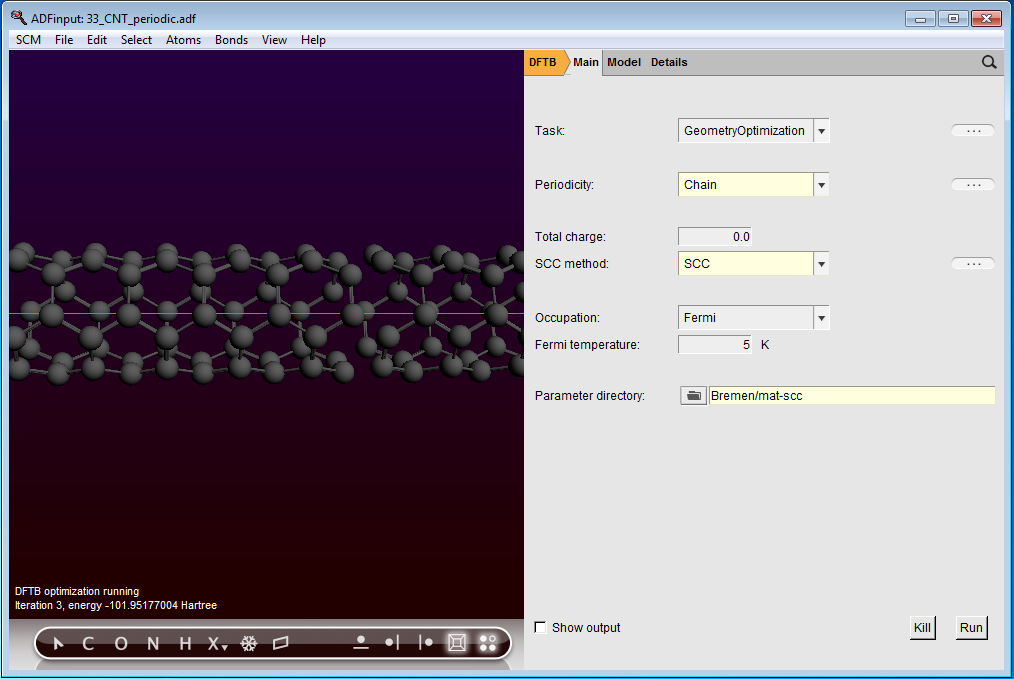Click the atom-above-line view icon
Screen dimensions: 1014x679
click(x=361, y=643)
